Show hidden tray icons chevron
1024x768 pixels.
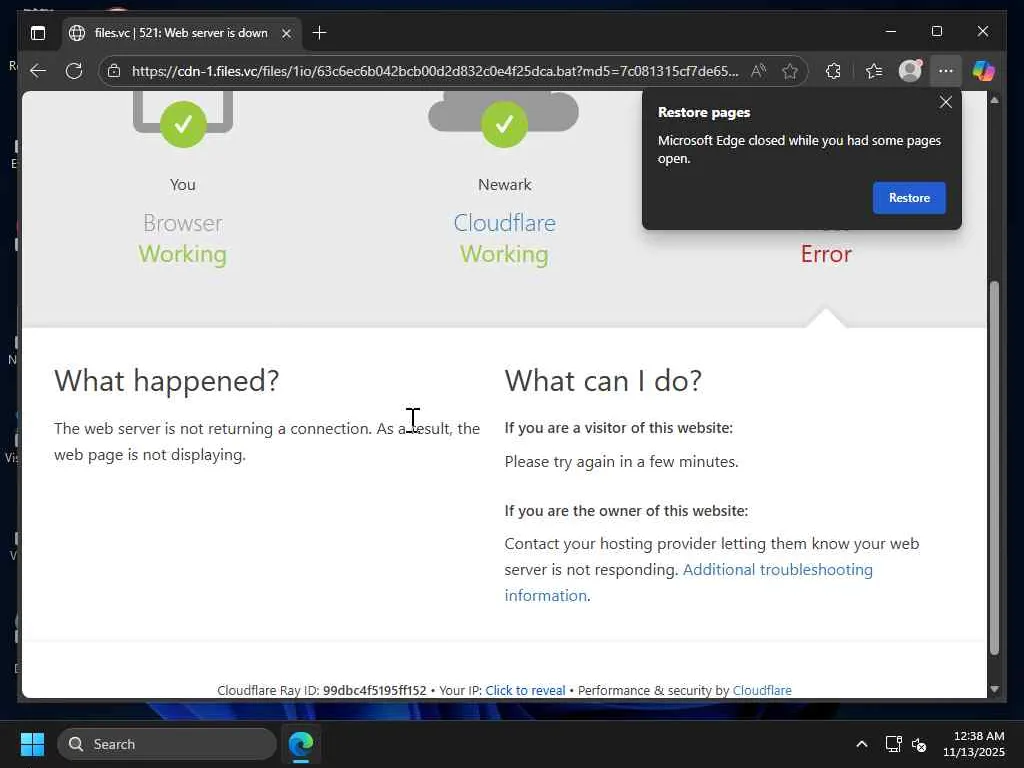click(862, 744)
